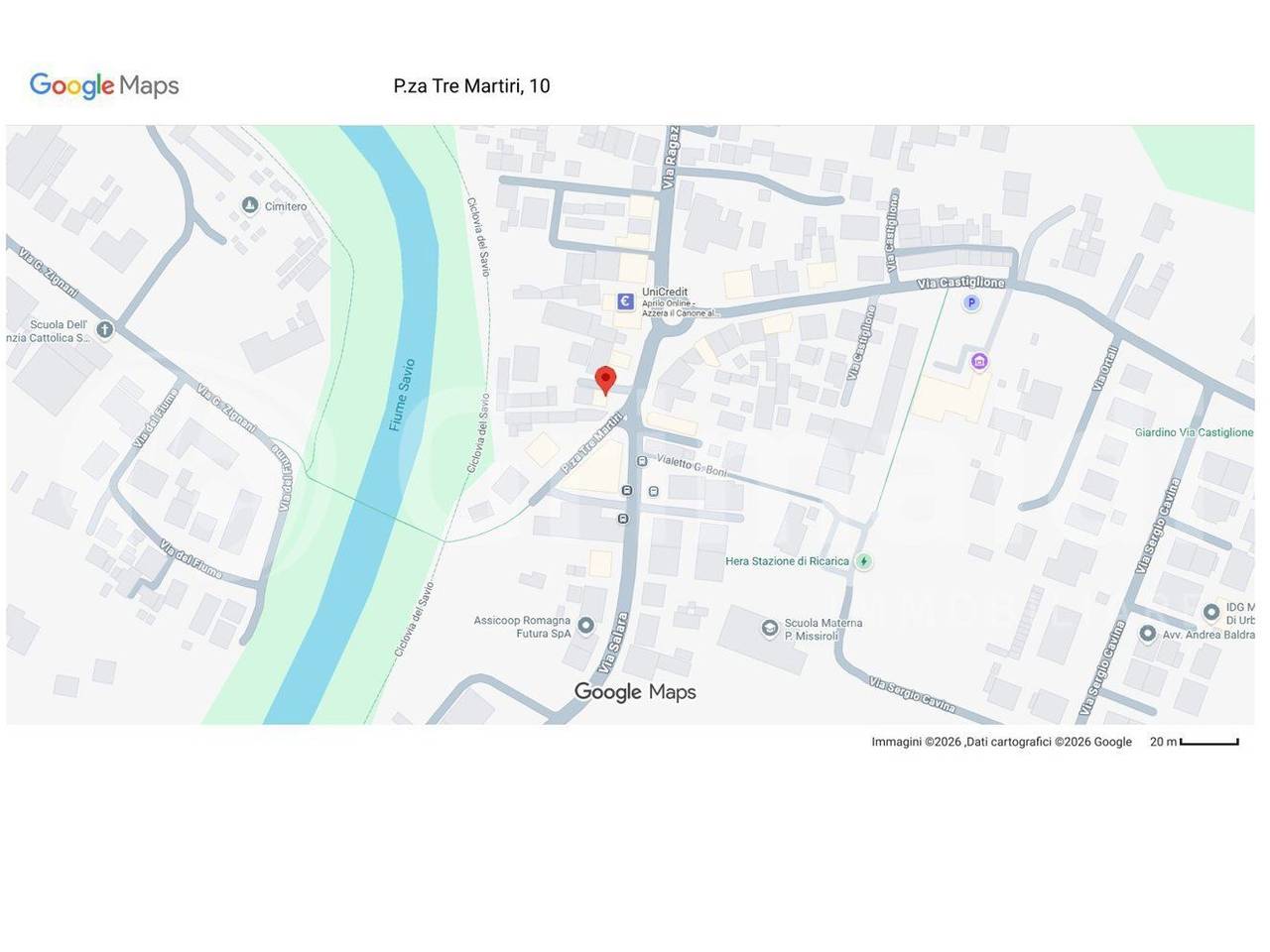Open the blue parking P marker
Screen dimensions: 1270x952
tap(971, 303)
